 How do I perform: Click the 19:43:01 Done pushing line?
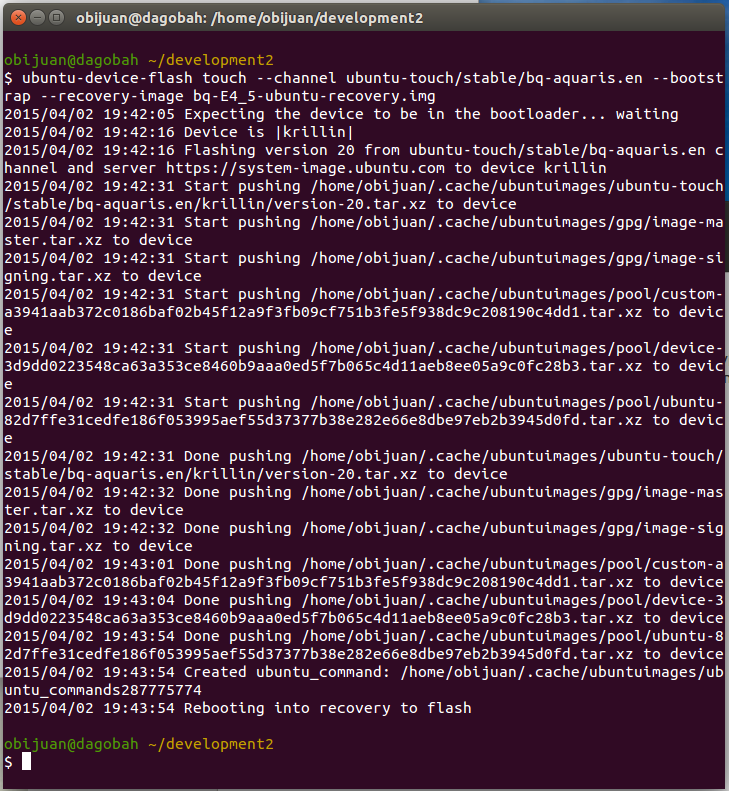[x=364, y=564]
